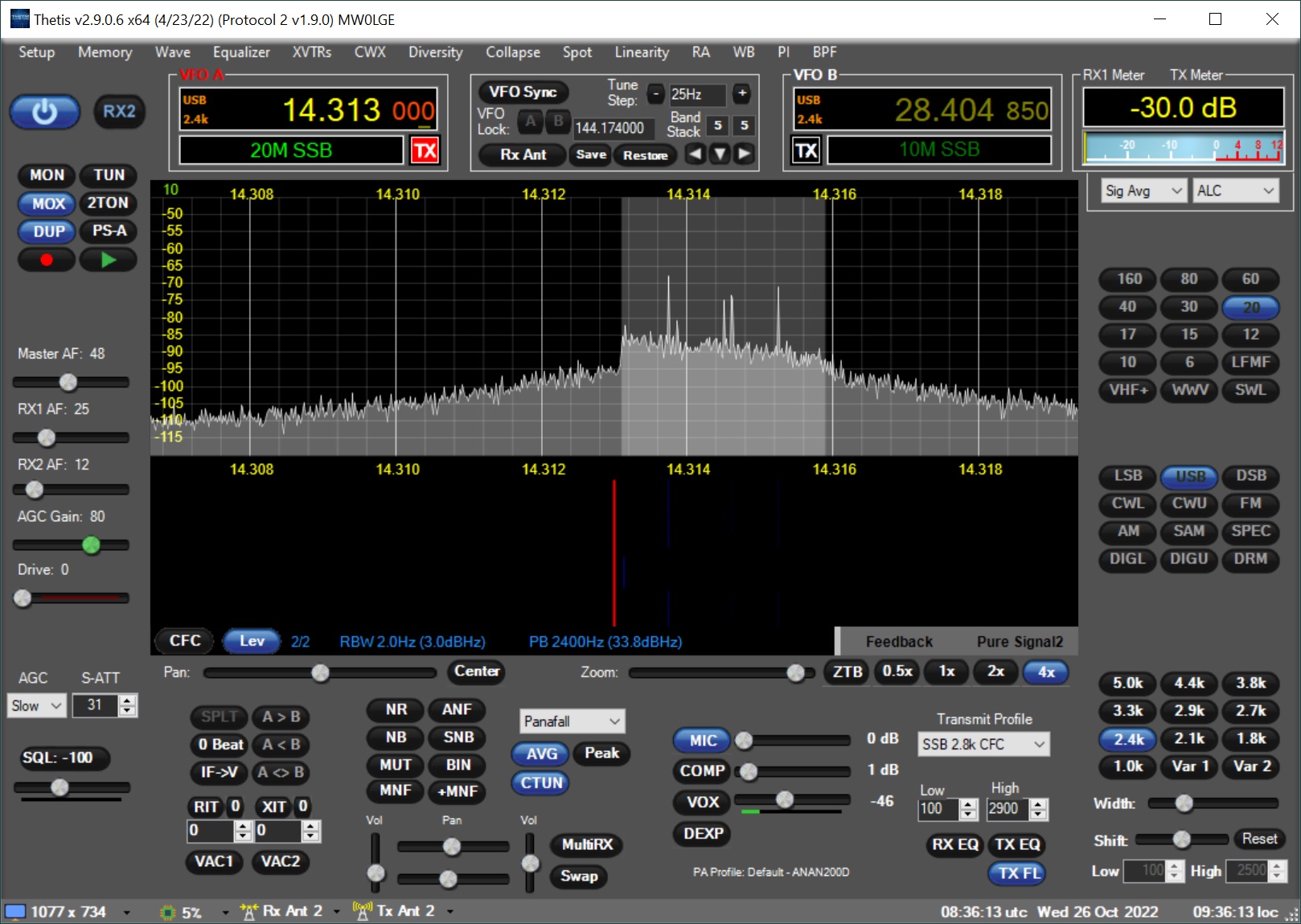Click the TX icon beside VFO B
The height and width of the screenshot is (924, 1301).
806,150
